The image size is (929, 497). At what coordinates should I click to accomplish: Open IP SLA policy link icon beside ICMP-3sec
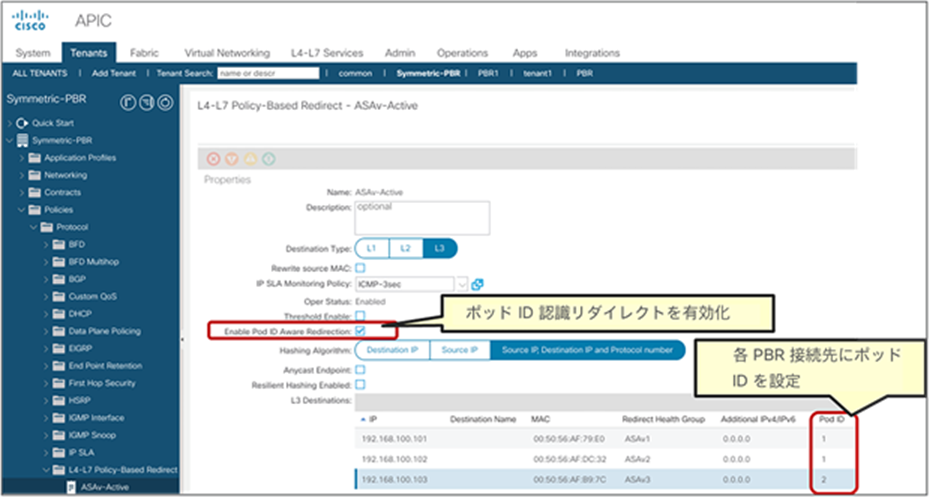tap(477, 284)
